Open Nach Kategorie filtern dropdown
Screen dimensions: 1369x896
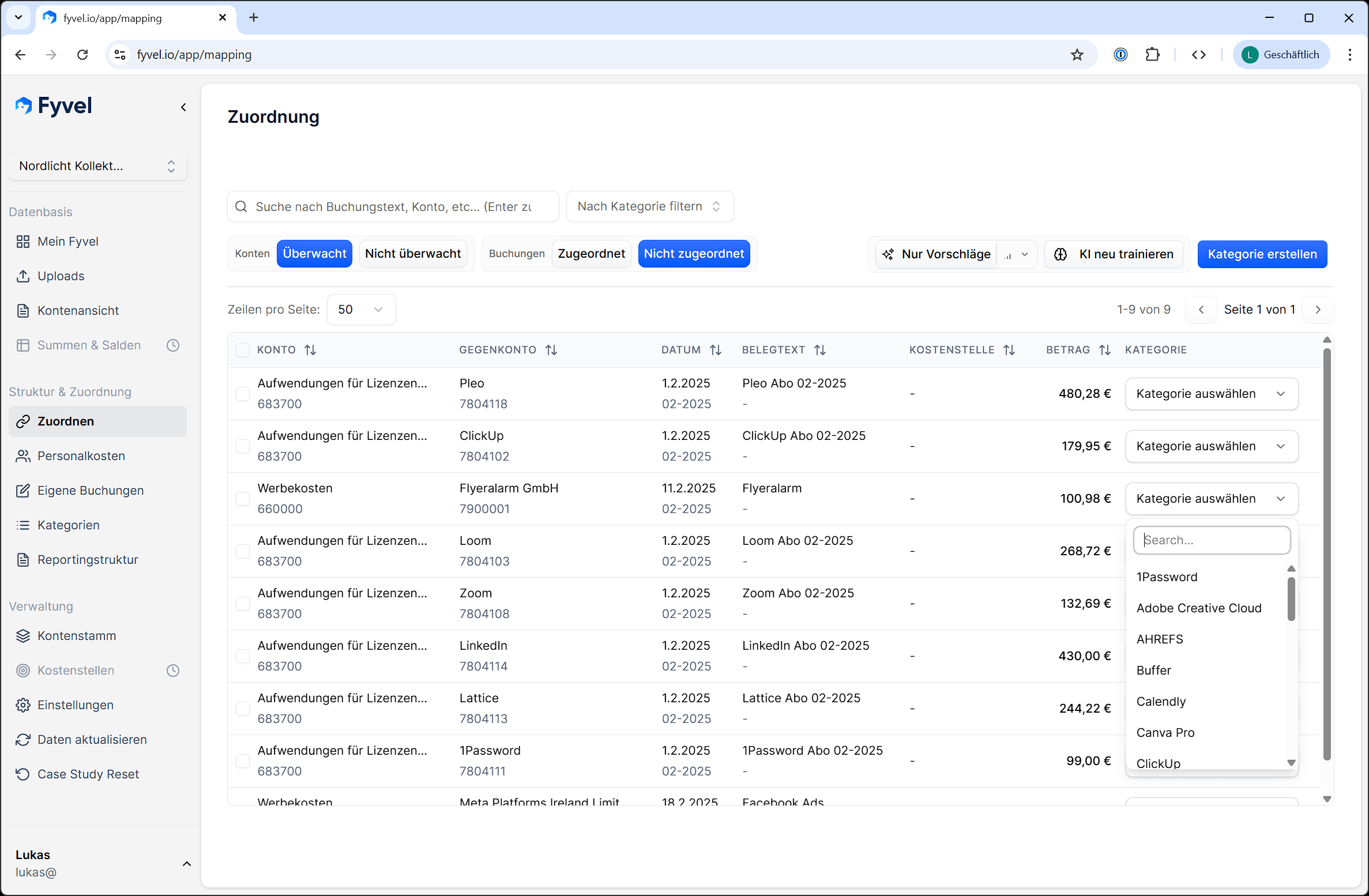pos(650,206)
